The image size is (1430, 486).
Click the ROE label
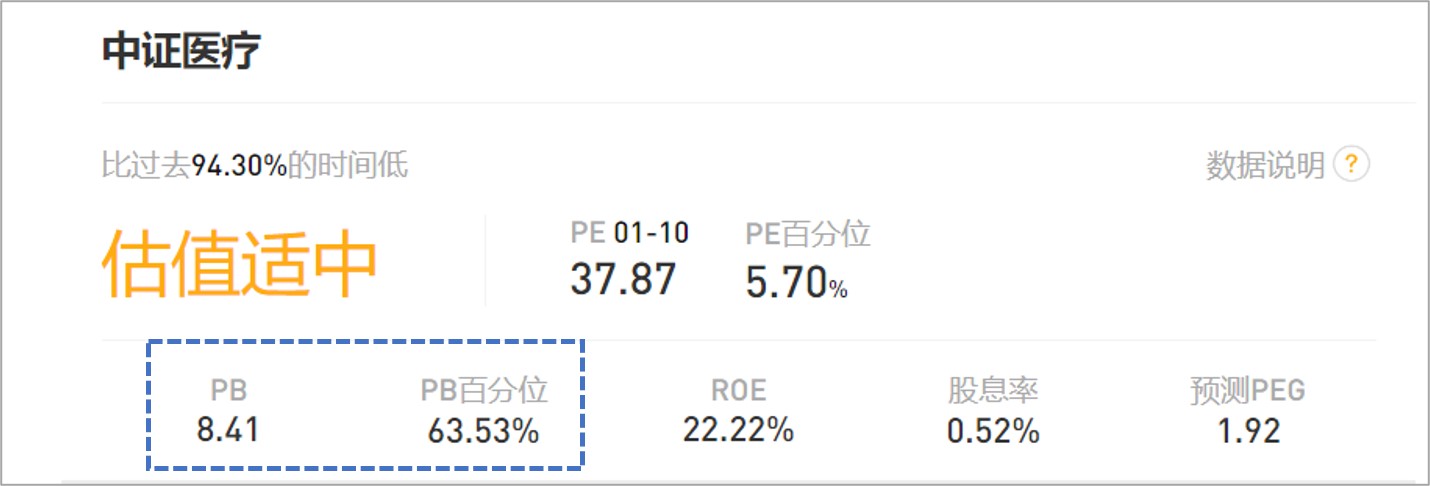738,390
